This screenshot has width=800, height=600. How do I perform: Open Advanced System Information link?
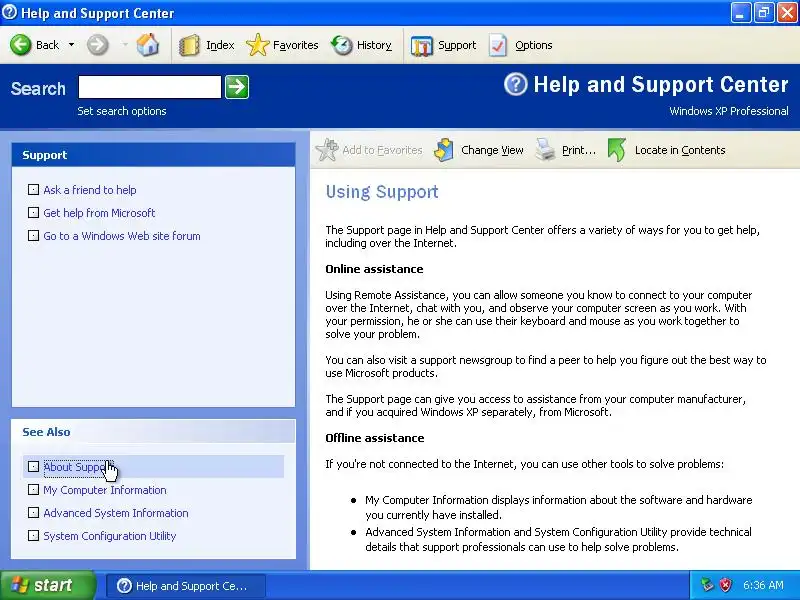tap(116, 513)
